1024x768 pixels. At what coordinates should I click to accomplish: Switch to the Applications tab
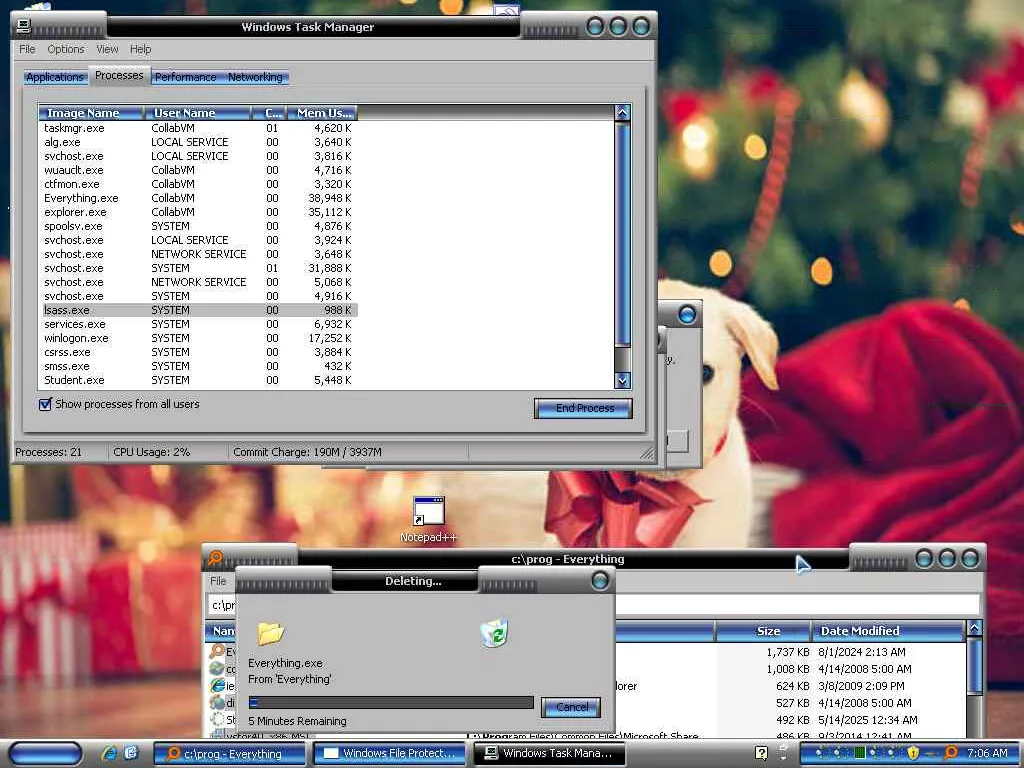pyautogui.click(x=55, y=77)
